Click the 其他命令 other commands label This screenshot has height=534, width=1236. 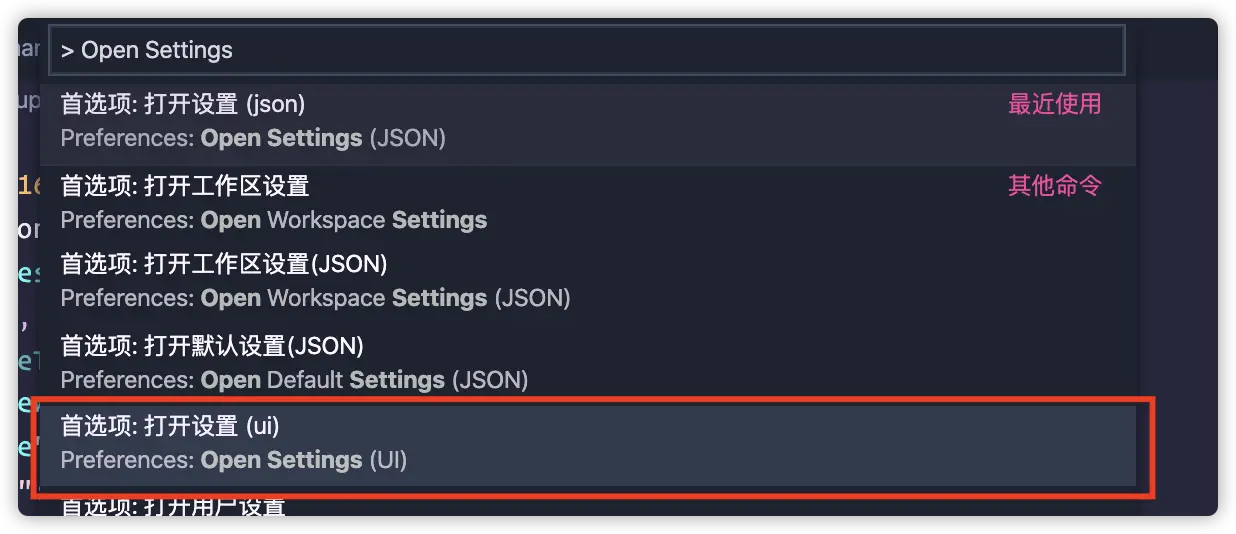click(1054, 186)
